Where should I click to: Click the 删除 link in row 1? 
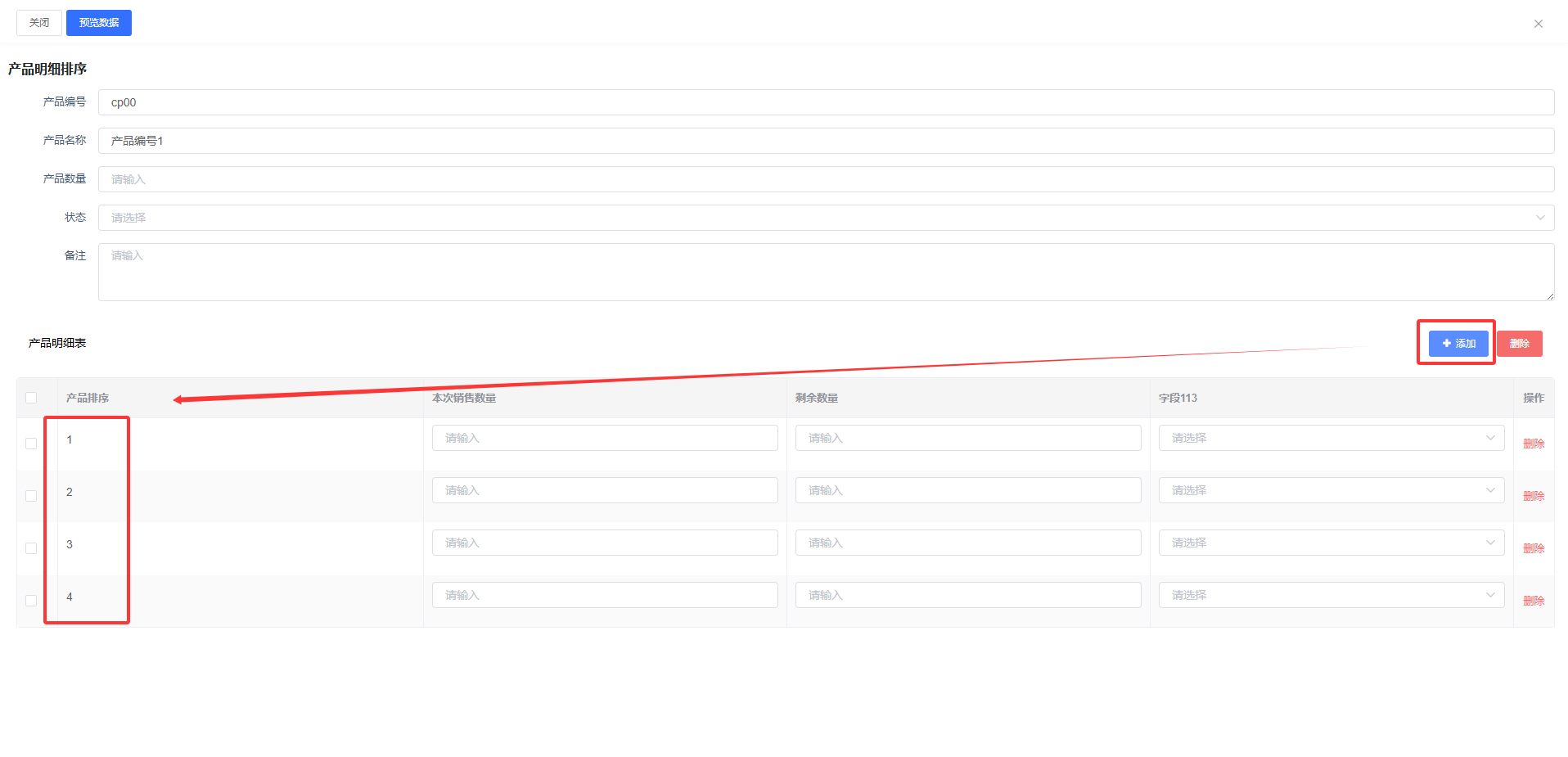[x=1533, y=444]
